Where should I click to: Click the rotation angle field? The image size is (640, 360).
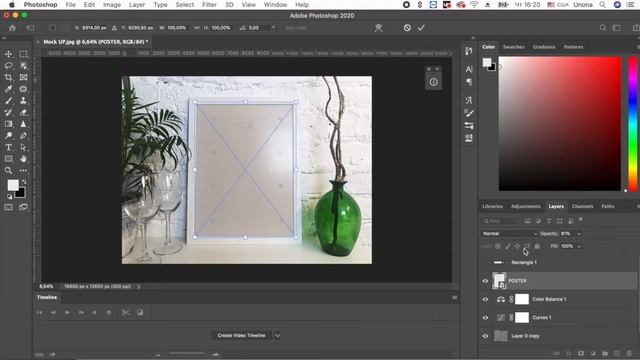tap(258, 28)
